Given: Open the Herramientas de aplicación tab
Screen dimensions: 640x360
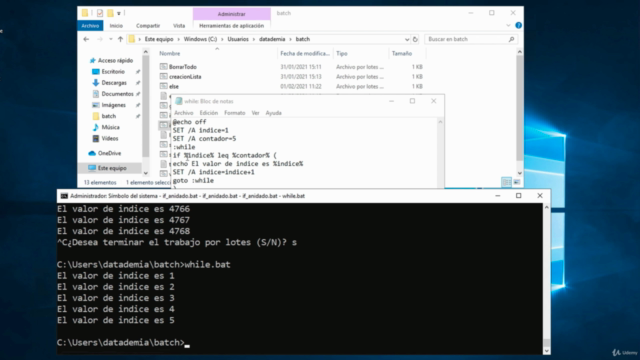Looking at the screenshot, I should pos(231,26).
